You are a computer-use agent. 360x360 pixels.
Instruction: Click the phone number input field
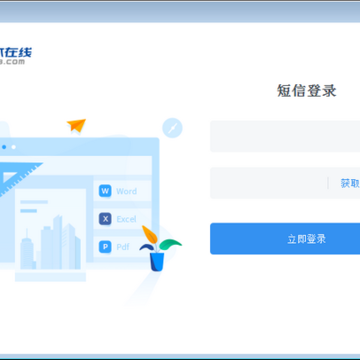point(285,136)
